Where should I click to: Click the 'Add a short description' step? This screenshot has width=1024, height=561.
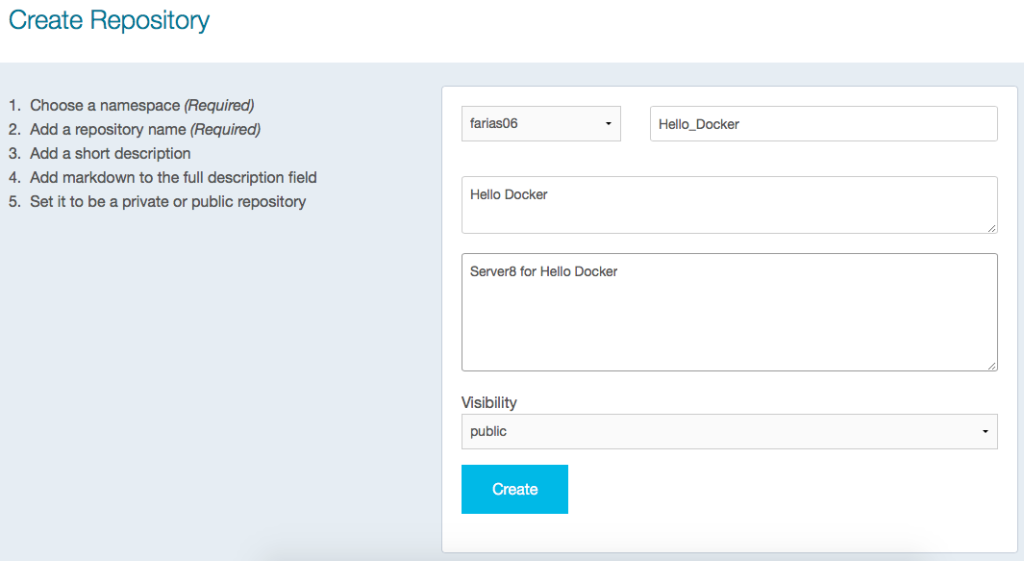110,153
